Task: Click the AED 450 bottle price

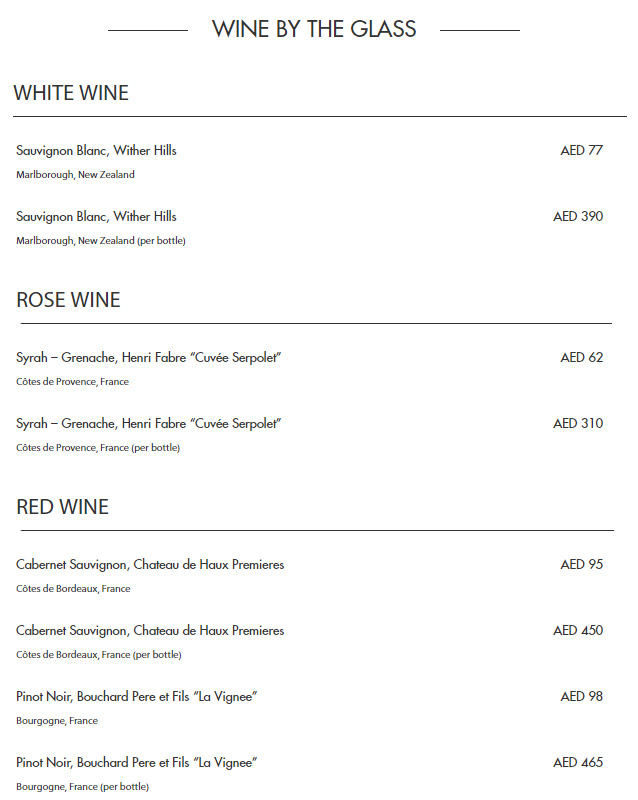Action: click(578, 631)
